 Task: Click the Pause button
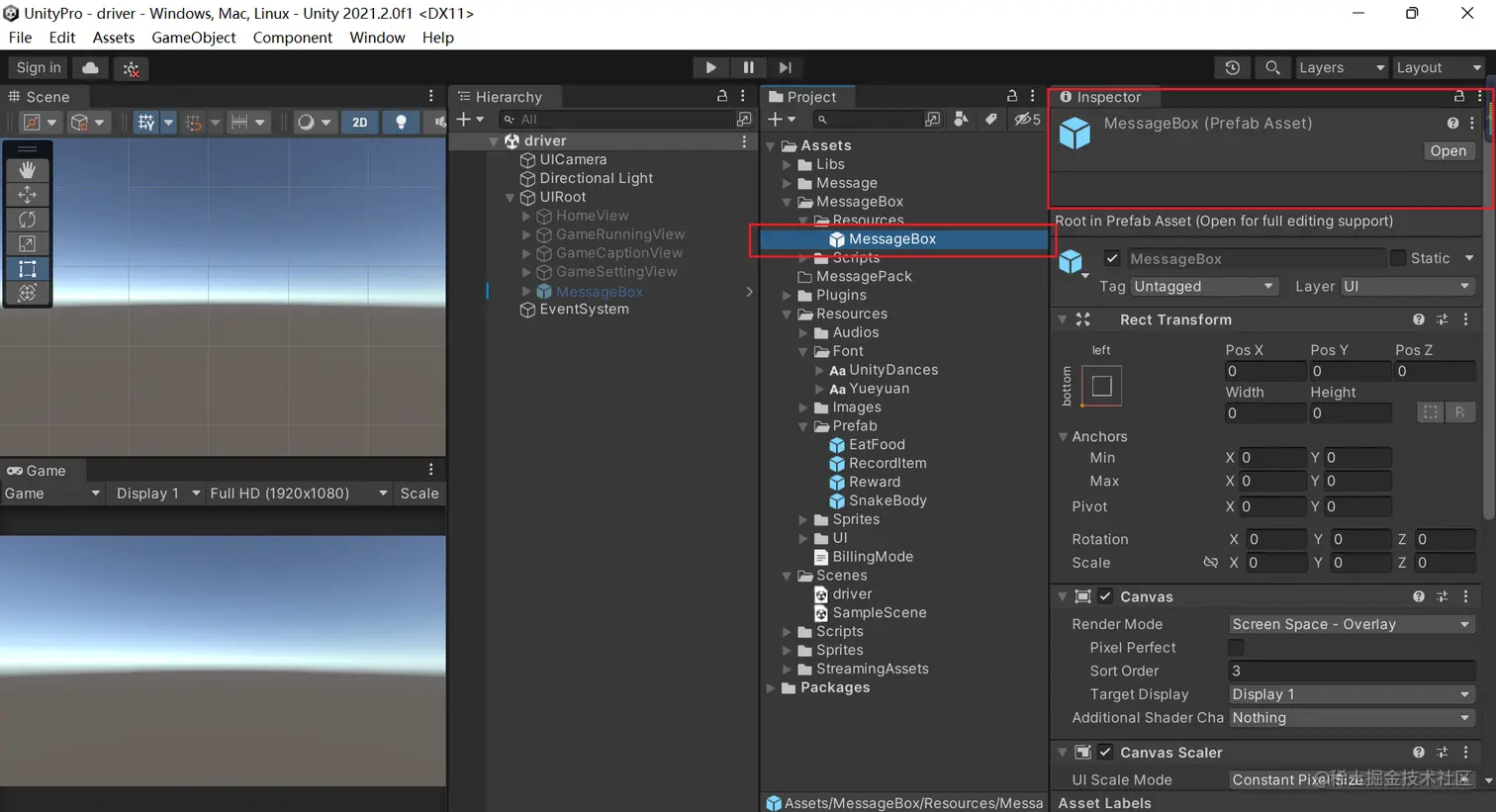tap(748, 67)
